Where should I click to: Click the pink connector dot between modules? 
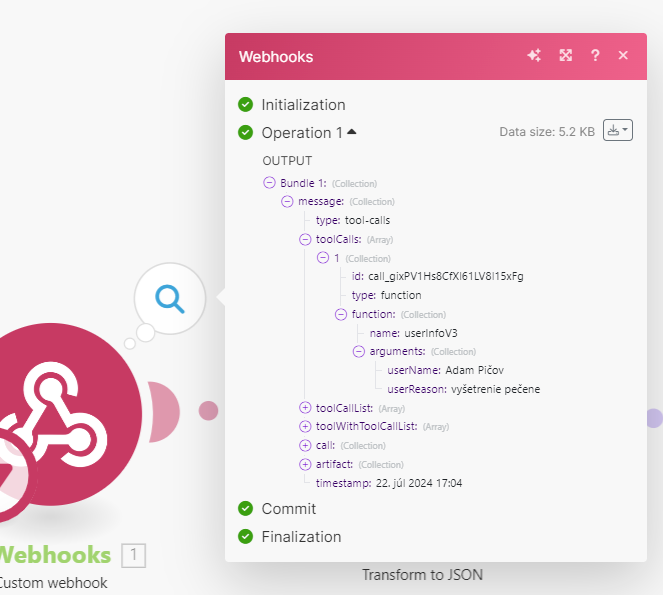pos(208,411)
